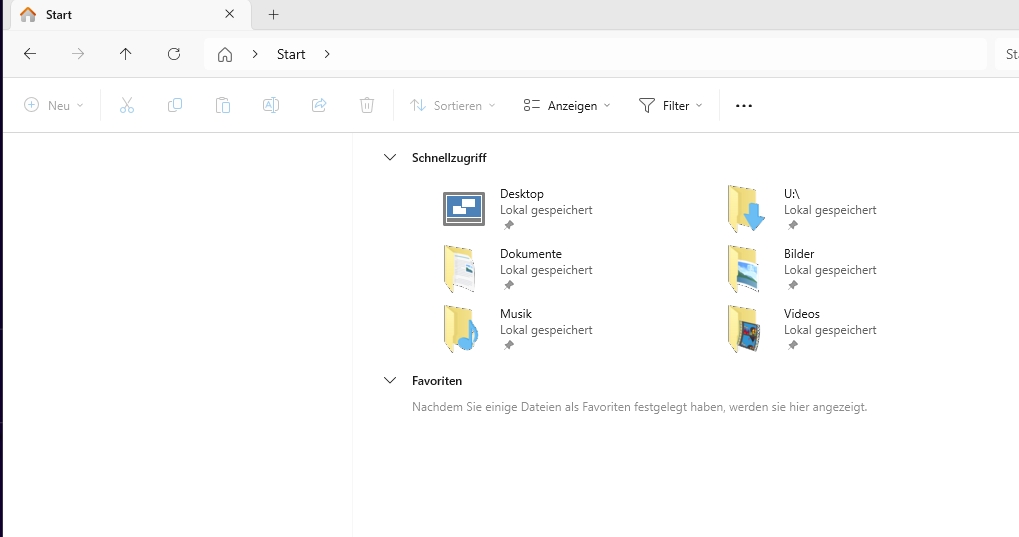Viewport: 1019px width, 537px height.
Task: Click the Cut scissors icon
Action: coord(127,105)
